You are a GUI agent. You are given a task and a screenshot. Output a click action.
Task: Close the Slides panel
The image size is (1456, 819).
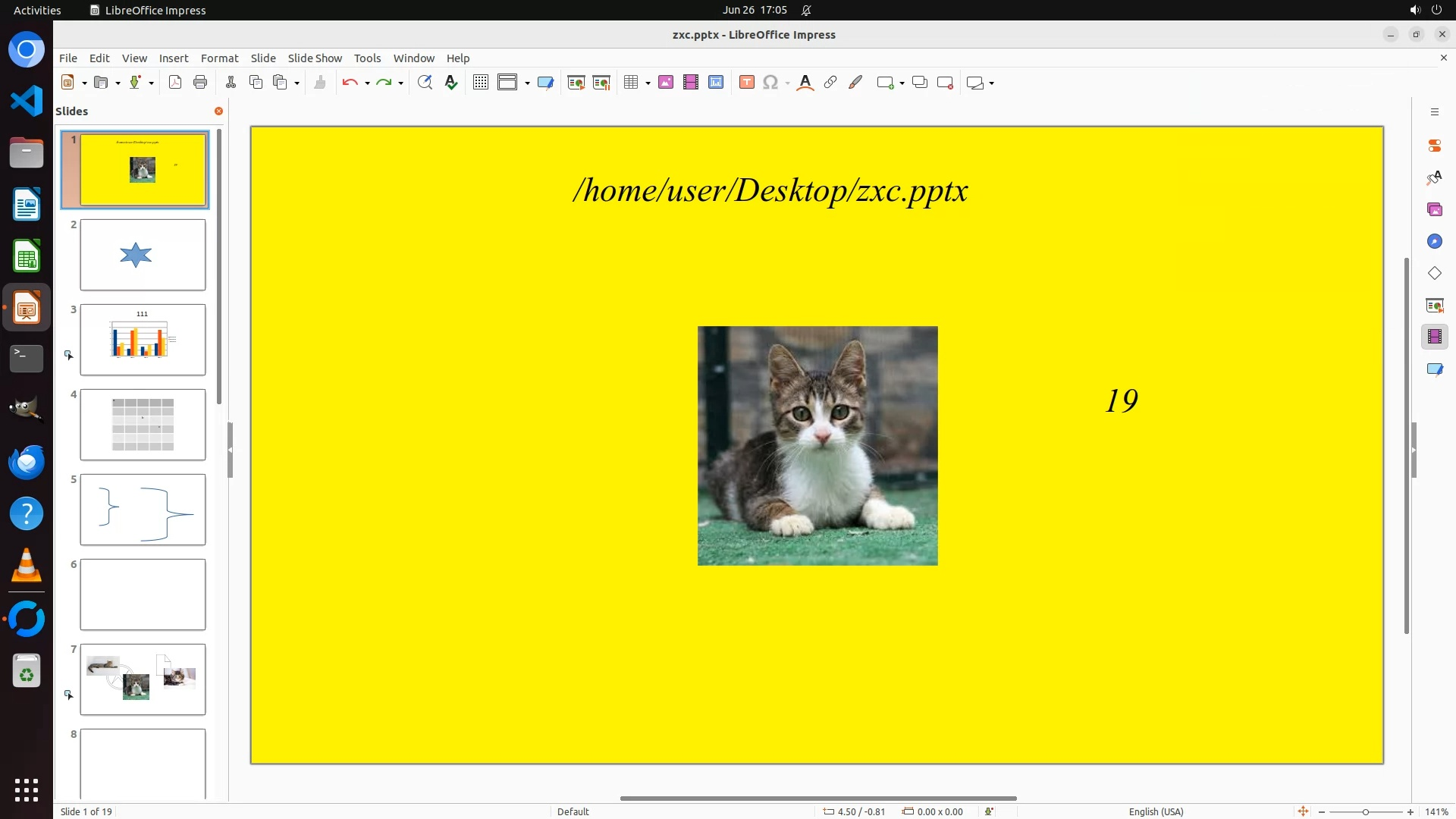coord(218,111)
